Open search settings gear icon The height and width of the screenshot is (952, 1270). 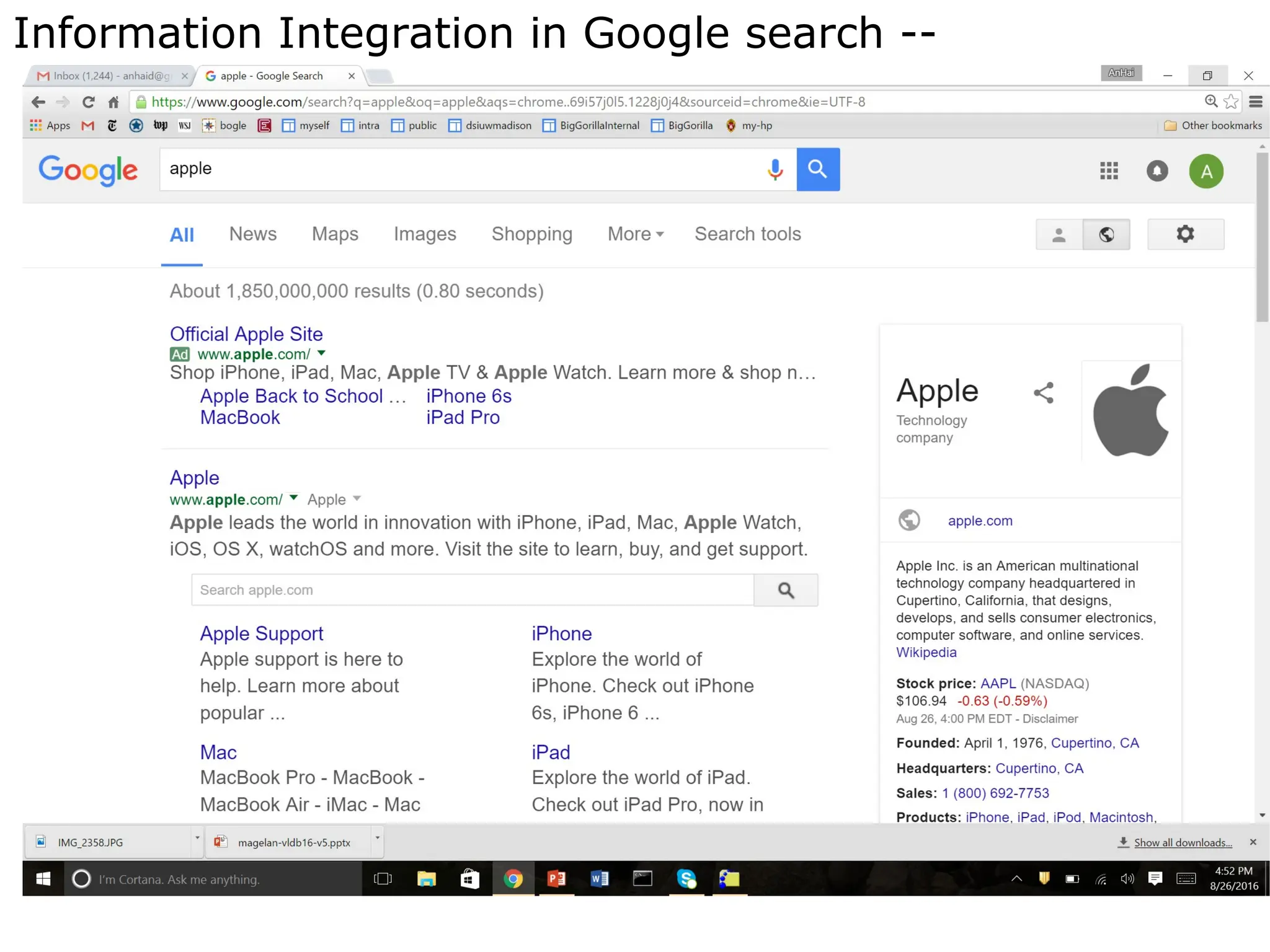1186,234
